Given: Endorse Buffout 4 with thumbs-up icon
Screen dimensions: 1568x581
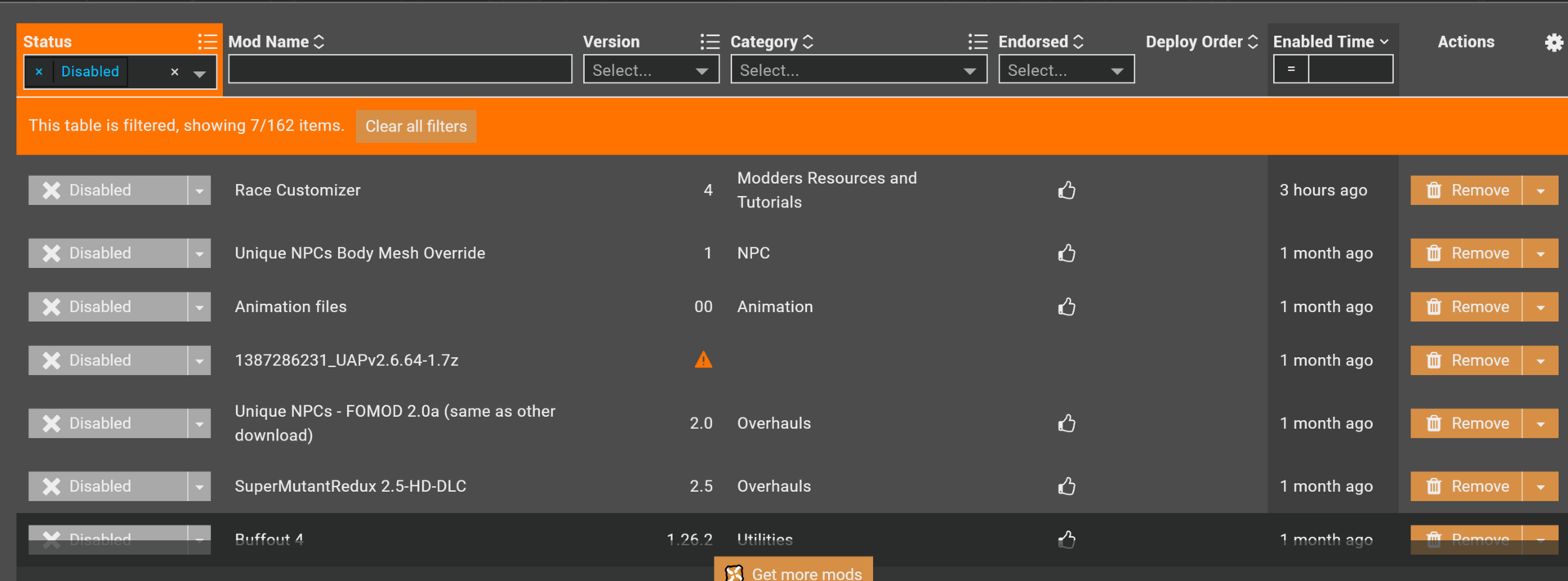Looking at the screenshot, I should pyautogui.click(x=1067, y=539).
